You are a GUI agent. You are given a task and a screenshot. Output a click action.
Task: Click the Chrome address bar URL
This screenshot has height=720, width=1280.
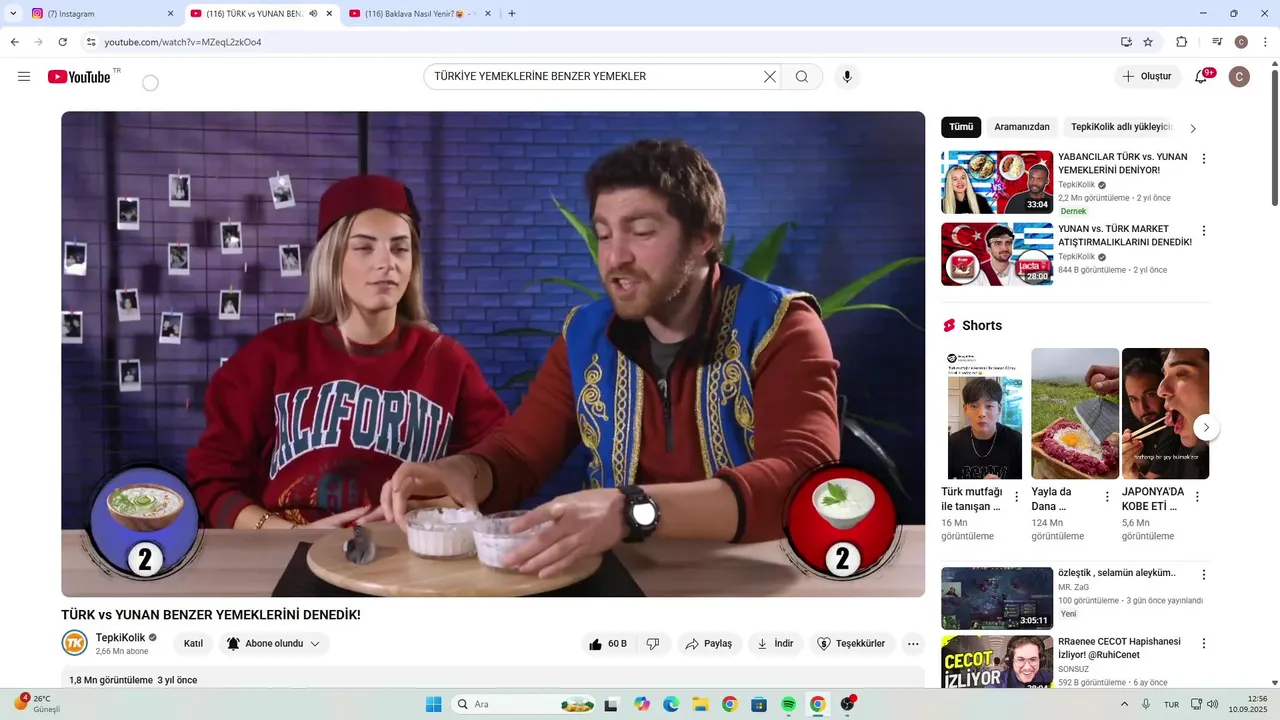(183, 42)
